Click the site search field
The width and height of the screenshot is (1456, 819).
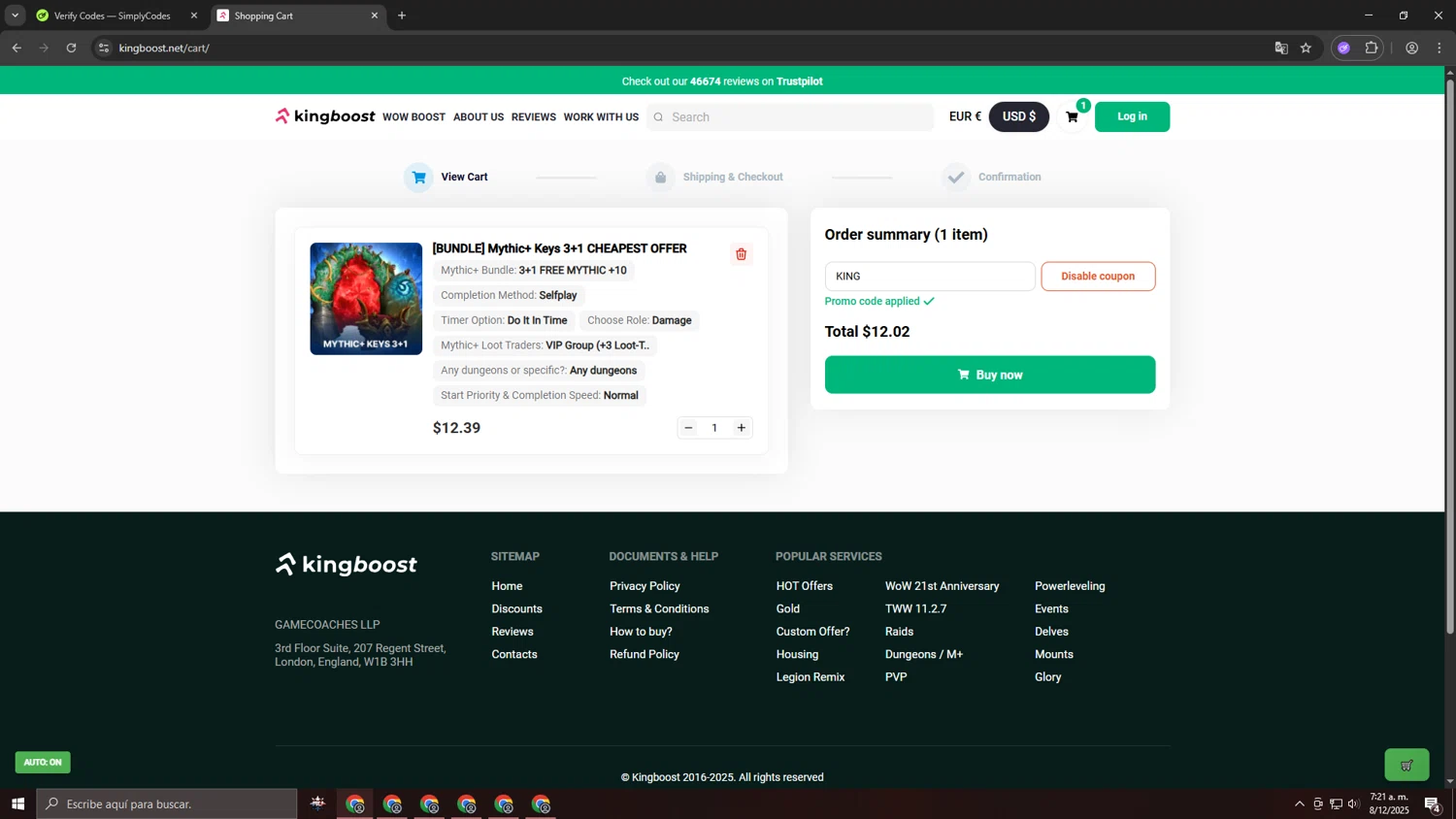(x=790, y=117)
